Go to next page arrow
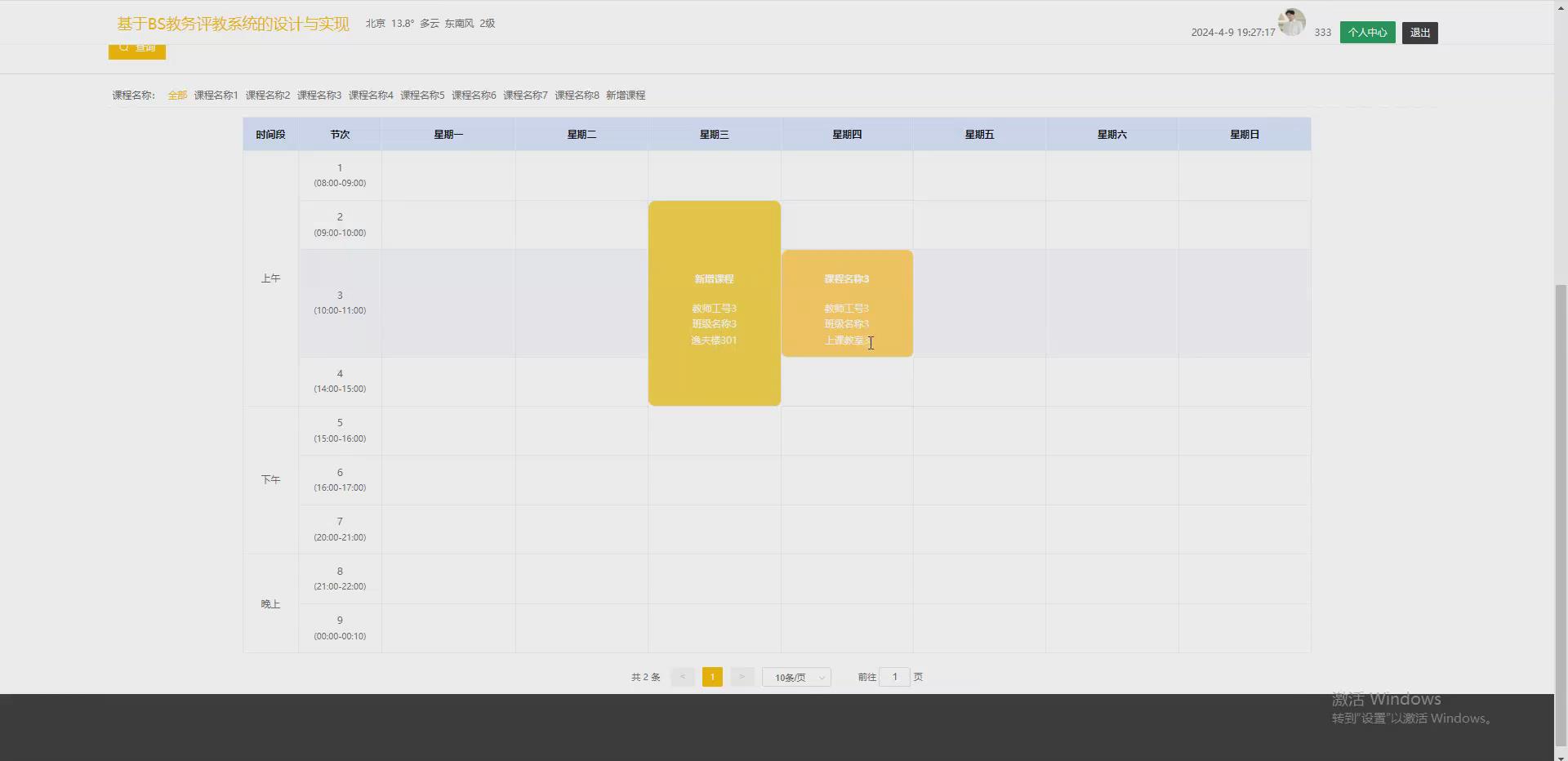 click(x=742, y=677)
